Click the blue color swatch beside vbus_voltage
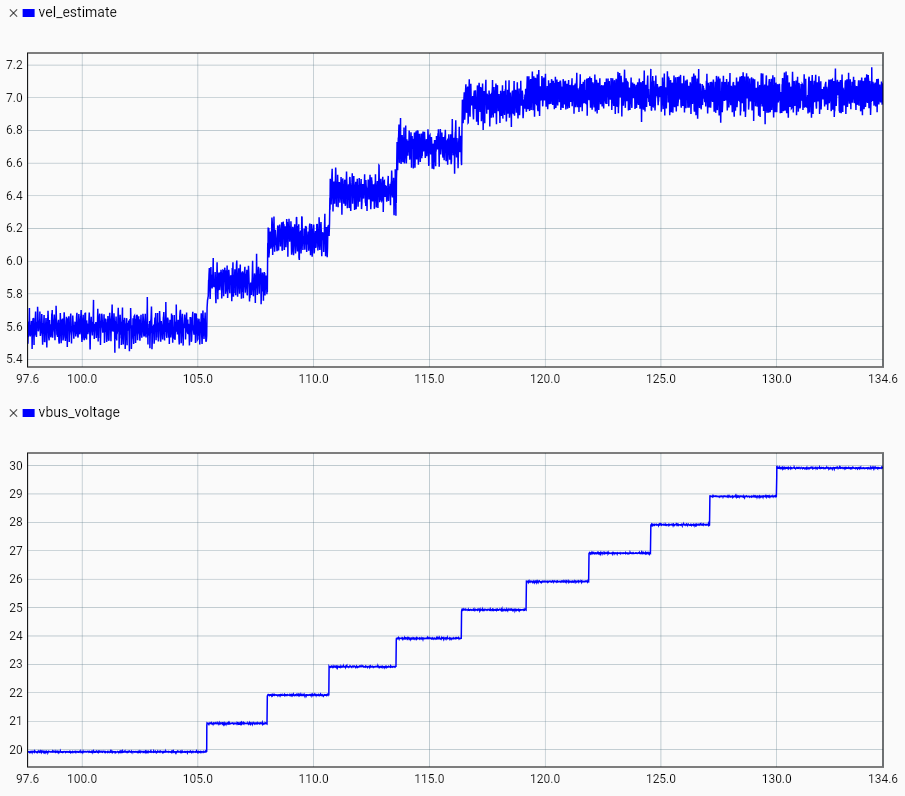The width and height of the screenshot is (905, 796). (x=29, y=413)
